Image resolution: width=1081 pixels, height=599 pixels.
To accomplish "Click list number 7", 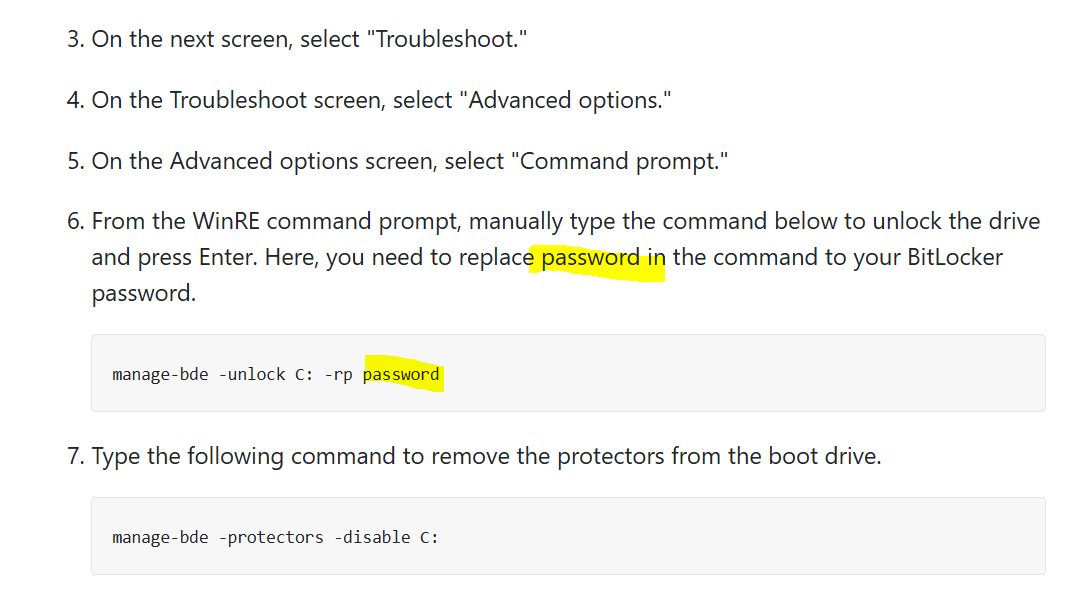I will (75, 456).
